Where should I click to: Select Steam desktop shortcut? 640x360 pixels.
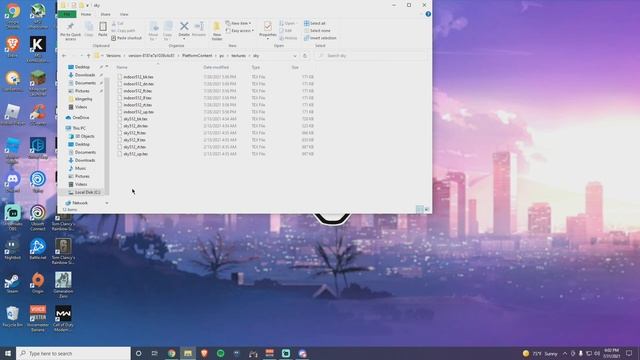[12, 283]
